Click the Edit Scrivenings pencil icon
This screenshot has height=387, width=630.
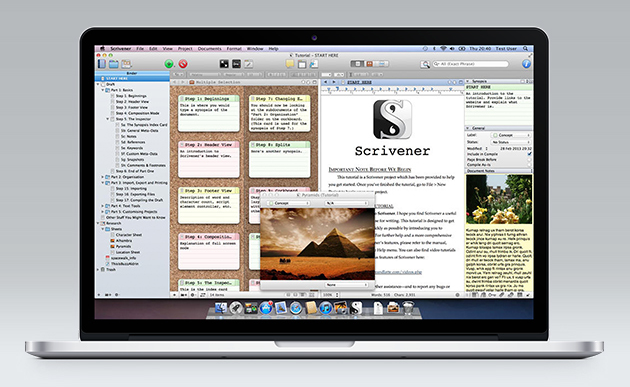(249, 63)
